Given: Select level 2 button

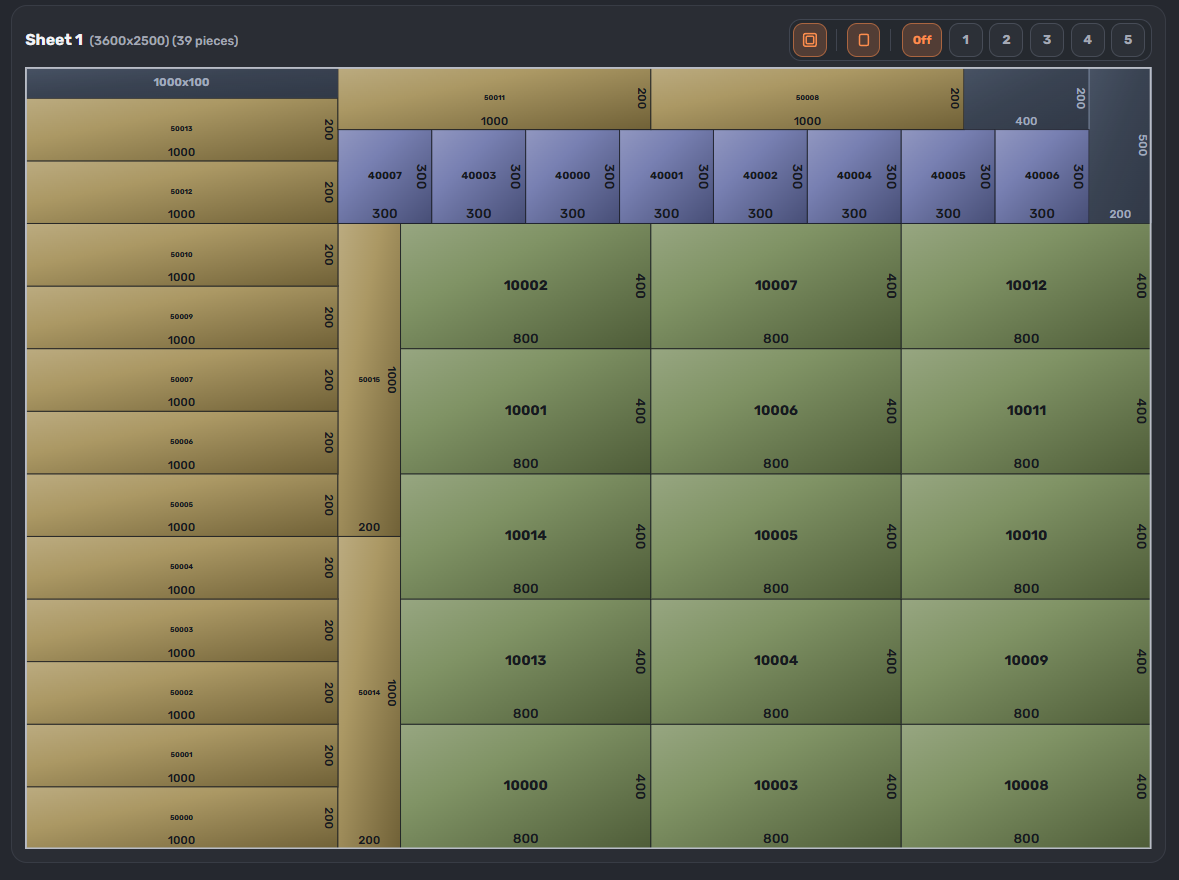Looking at the screenshot, I should click(x=1005, y=40).
